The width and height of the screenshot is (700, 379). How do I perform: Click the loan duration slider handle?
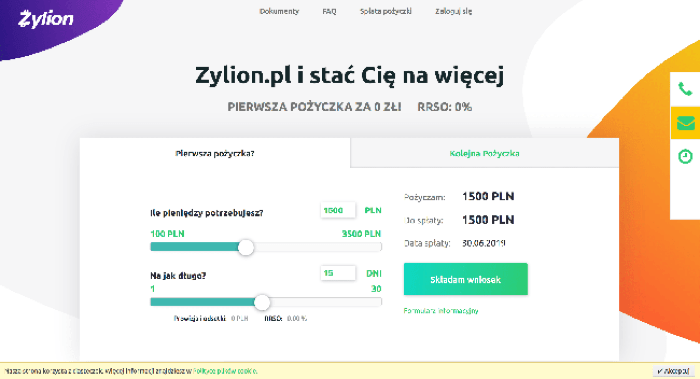(x=262, y=302)
